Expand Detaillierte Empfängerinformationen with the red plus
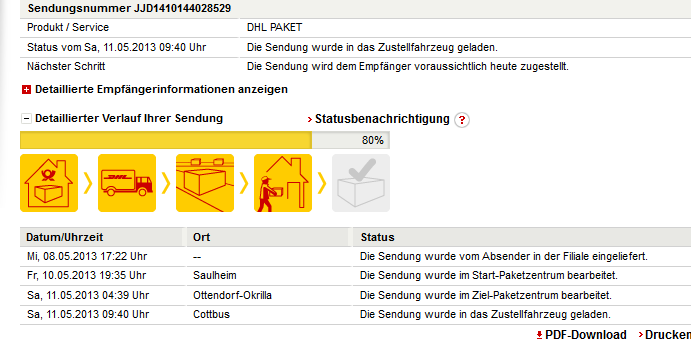 [26, 89]
